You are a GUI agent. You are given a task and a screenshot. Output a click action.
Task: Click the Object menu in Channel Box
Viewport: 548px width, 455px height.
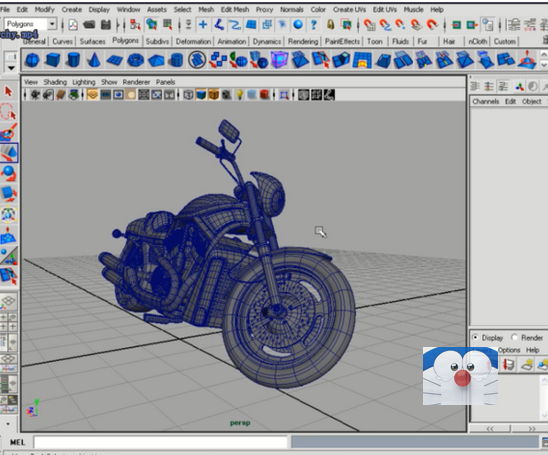click(532, 102)
